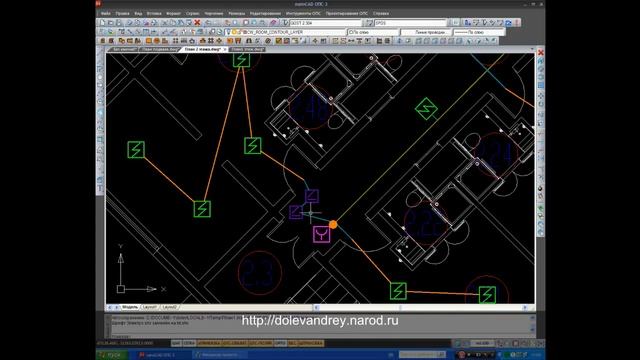Open the Вид menu
640x360 pixels.
[138, 13]
